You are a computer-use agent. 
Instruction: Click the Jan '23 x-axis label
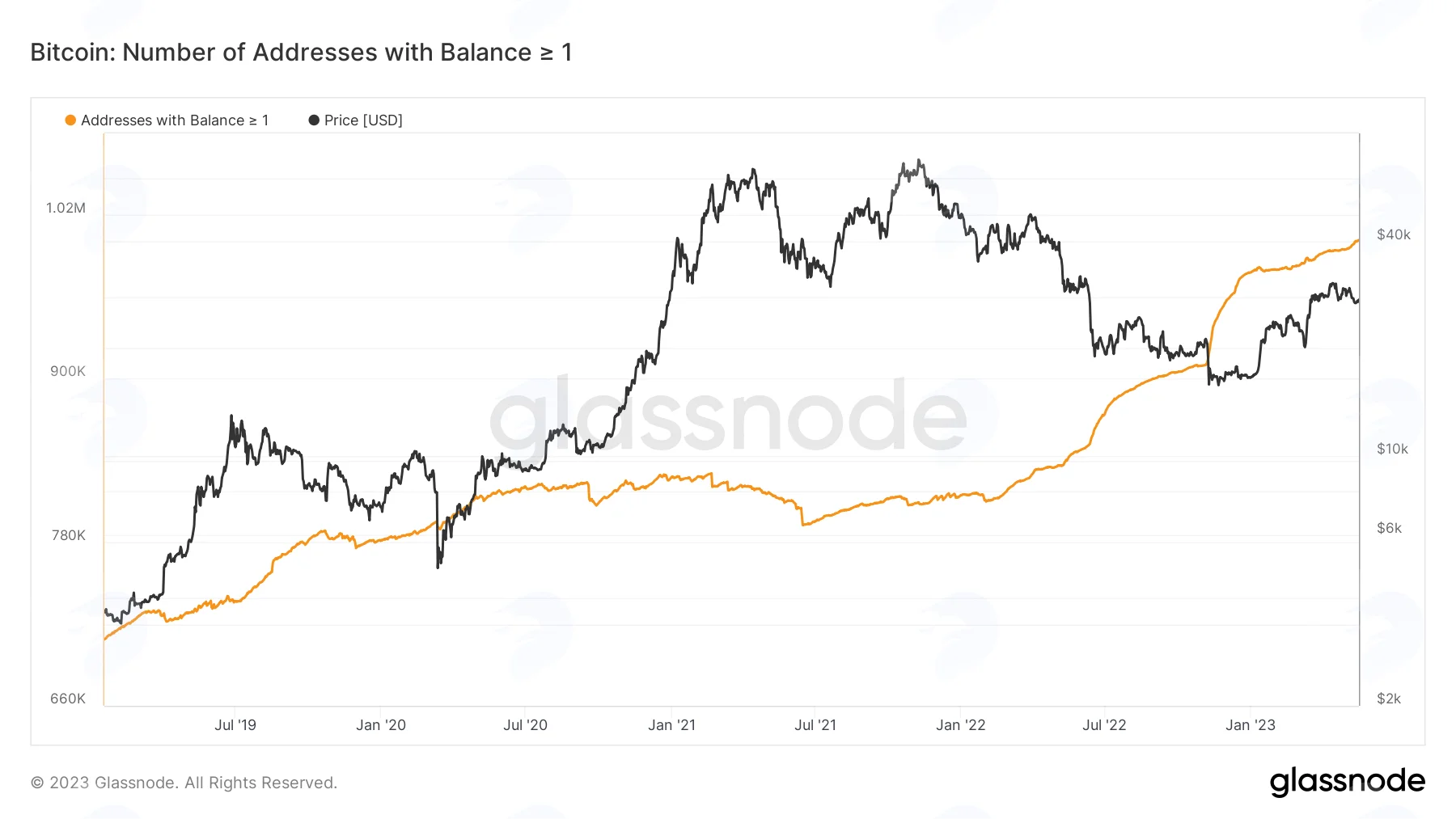click(1251, 725)
